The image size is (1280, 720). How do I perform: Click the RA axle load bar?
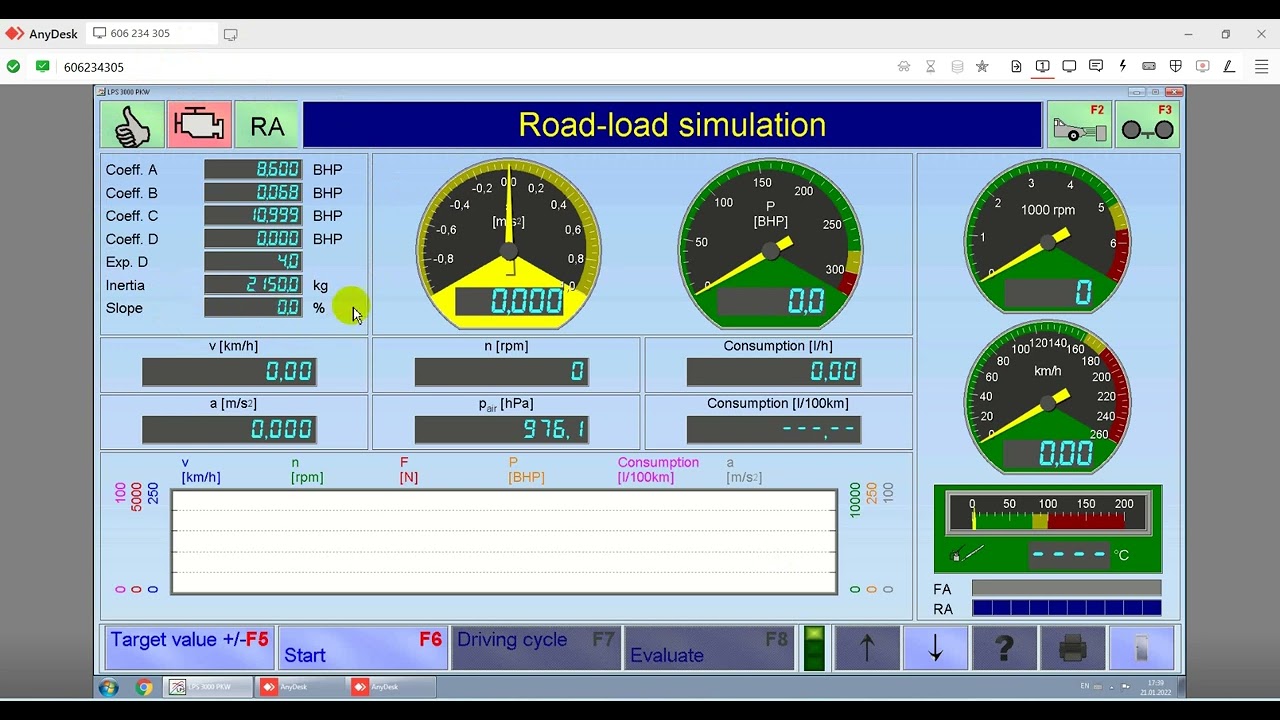1066,608
